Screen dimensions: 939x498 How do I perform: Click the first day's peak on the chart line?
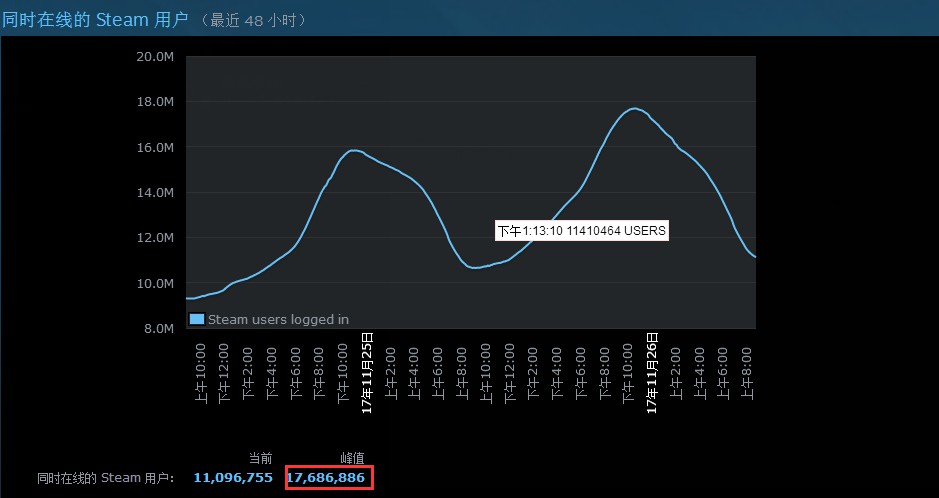(354, 150)
